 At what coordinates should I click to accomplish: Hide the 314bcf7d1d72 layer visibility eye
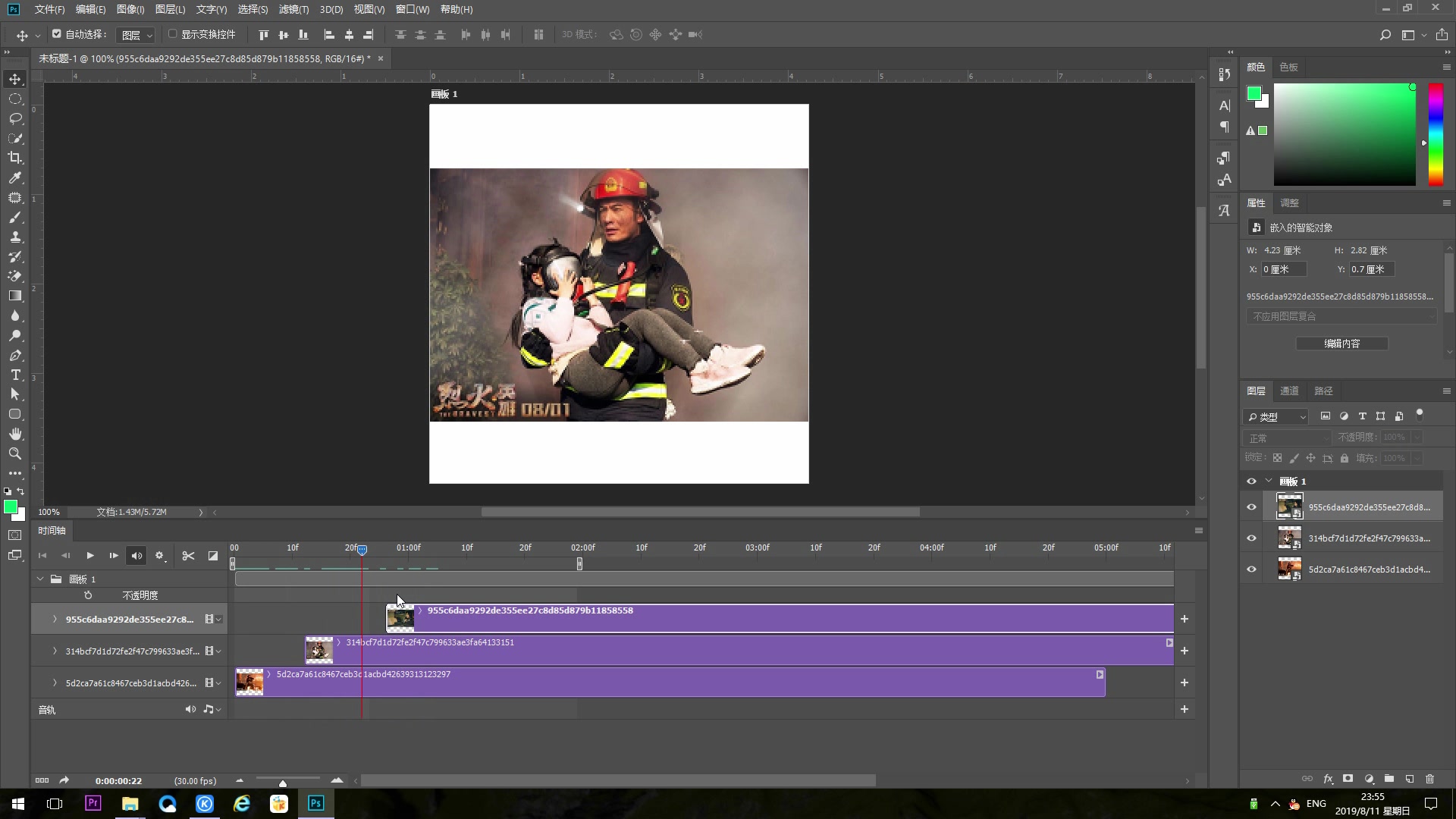point(1251,538)
